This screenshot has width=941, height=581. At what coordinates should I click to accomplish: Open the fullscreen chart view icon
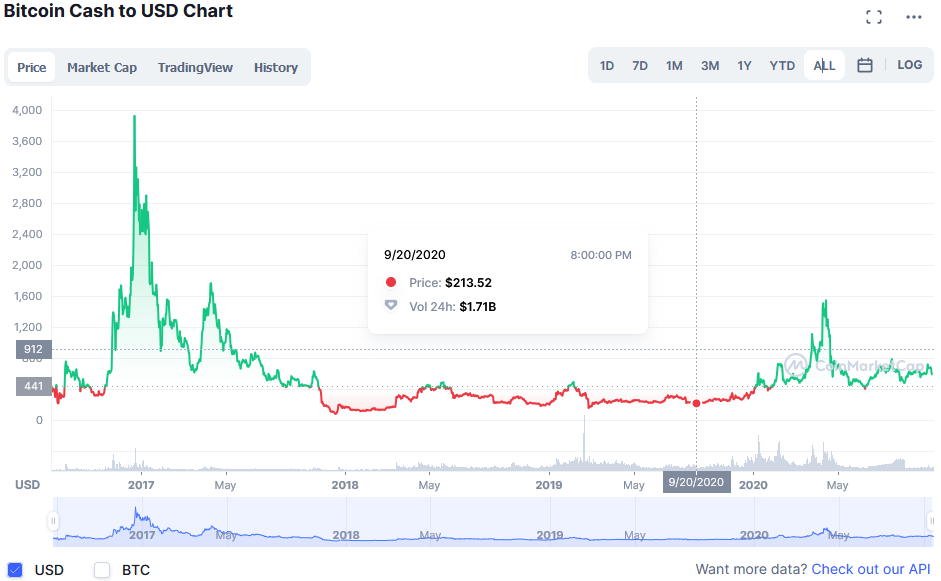pos(874,17)
